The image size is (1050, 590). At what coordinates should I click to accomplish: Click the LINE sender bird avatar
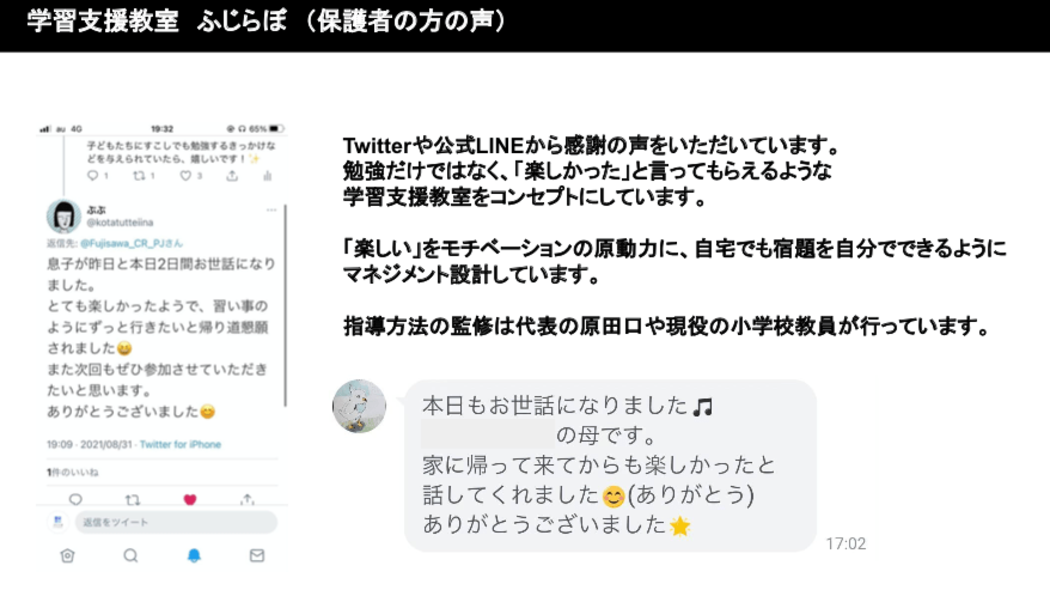[x=359, y=407]
